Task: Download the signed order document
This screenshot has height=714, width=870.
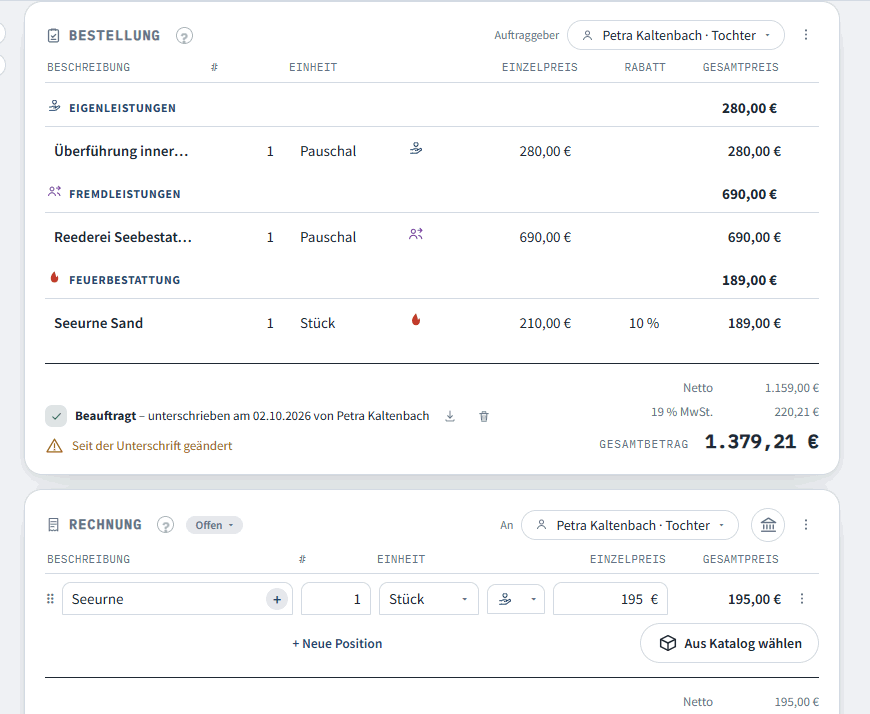Action: (x=450, y=416)
